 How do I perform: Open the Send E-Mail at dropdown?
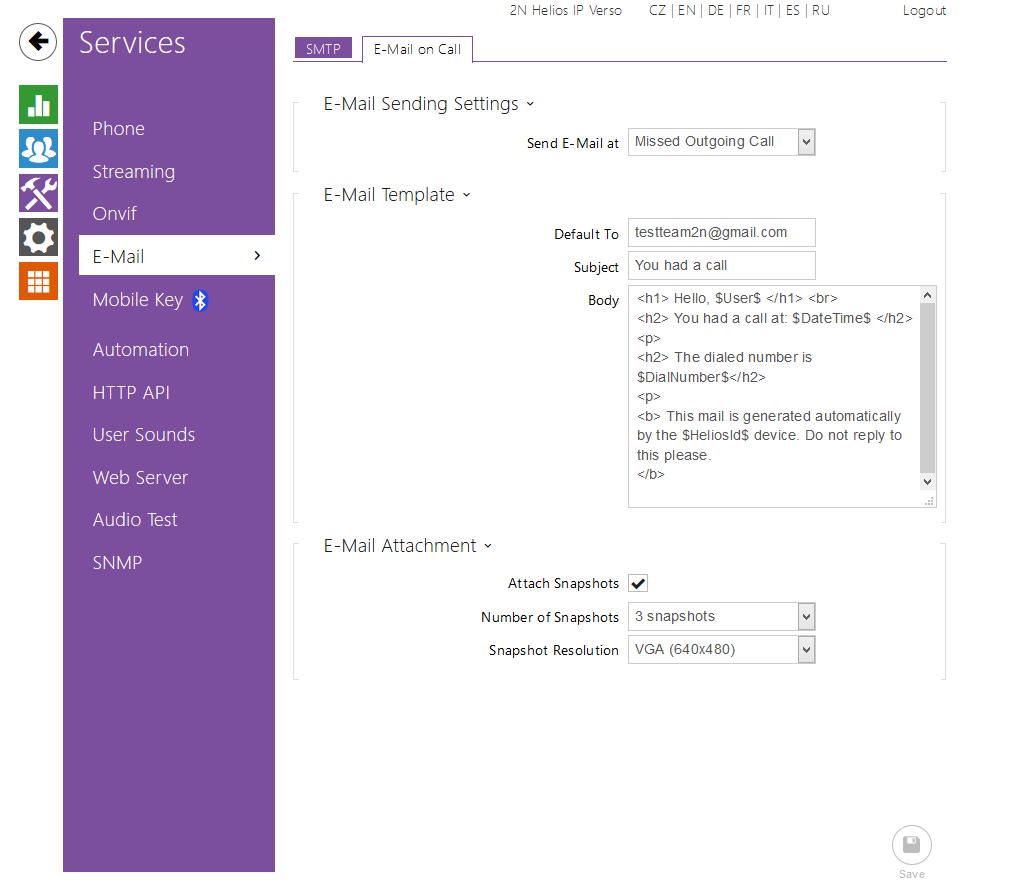721,142
